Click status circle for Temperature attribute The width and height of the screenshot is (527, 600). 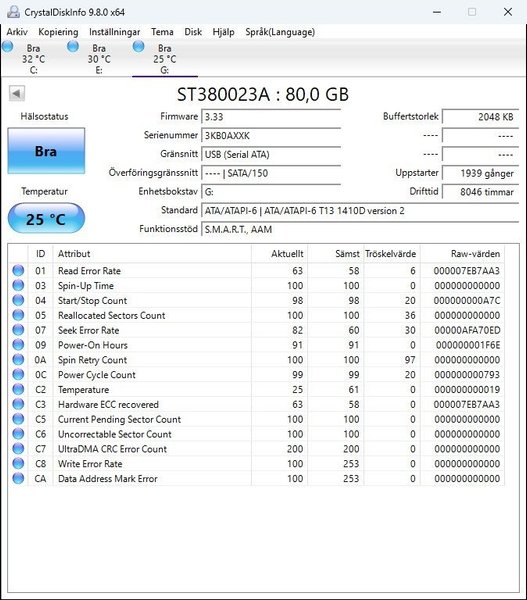18,389
